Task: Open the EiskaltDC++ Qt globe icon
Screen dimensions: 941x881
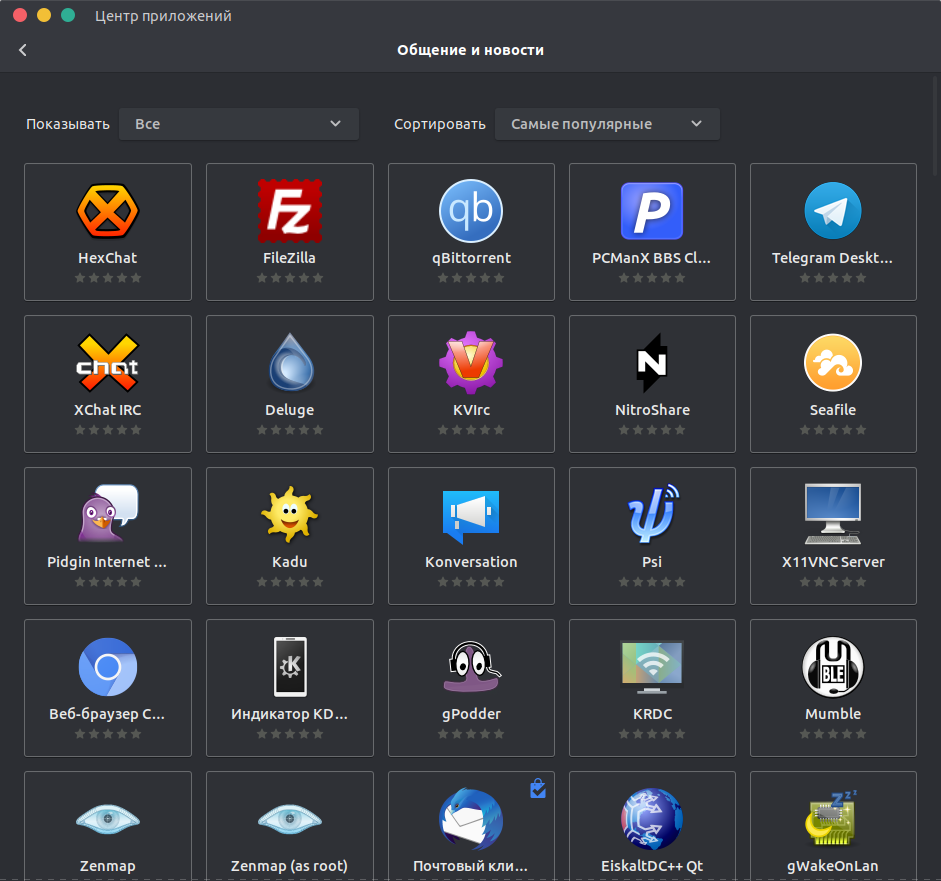Action: pos(652,819)
